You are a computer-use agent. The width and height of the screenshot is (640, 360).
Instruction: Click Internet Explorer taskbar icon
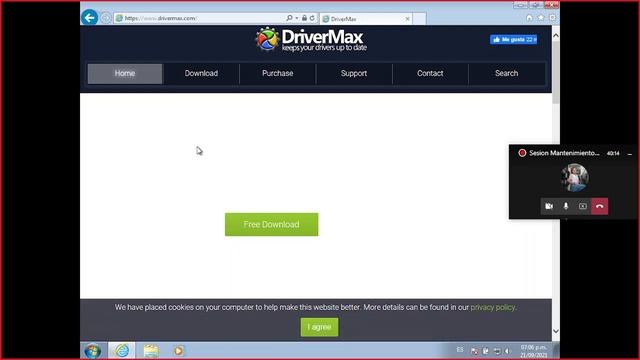122,351
